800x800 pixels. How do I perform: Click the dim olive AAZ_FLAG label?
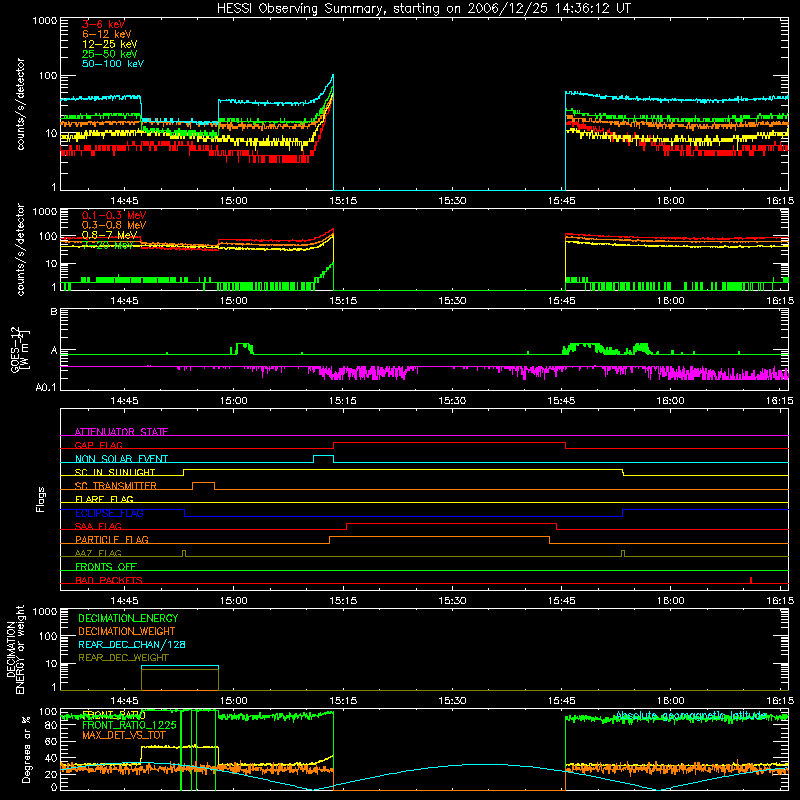[x=98, y=553]
